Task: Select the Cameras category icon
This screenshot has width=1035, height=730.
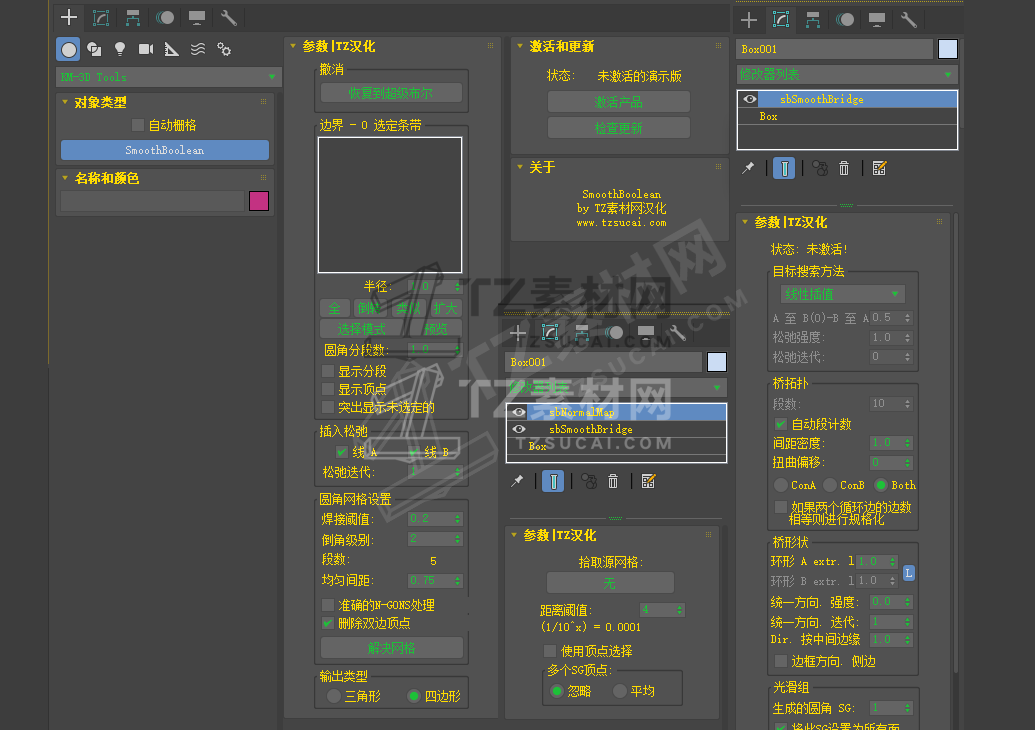Action: [x=146, y=50]
